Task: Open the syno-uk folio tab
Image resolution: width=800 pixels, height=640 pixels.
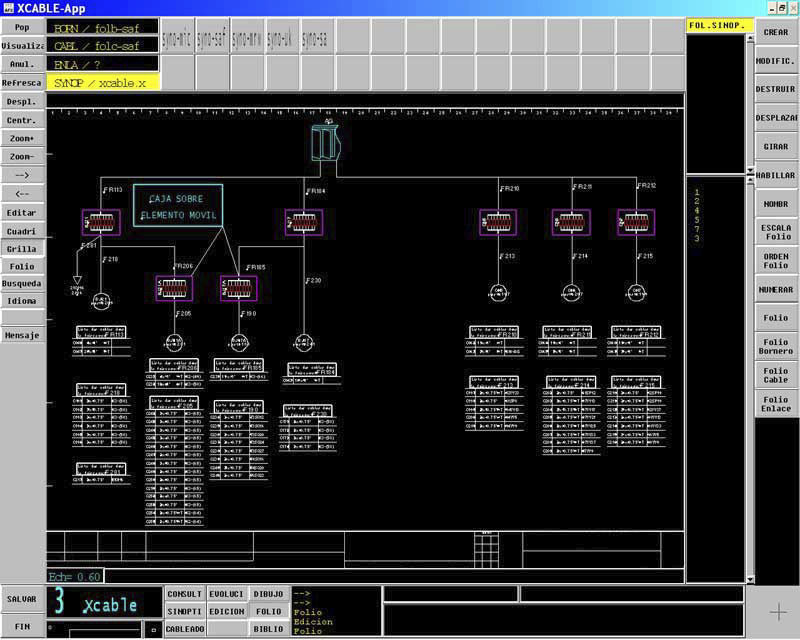Action: click(281, 37)
